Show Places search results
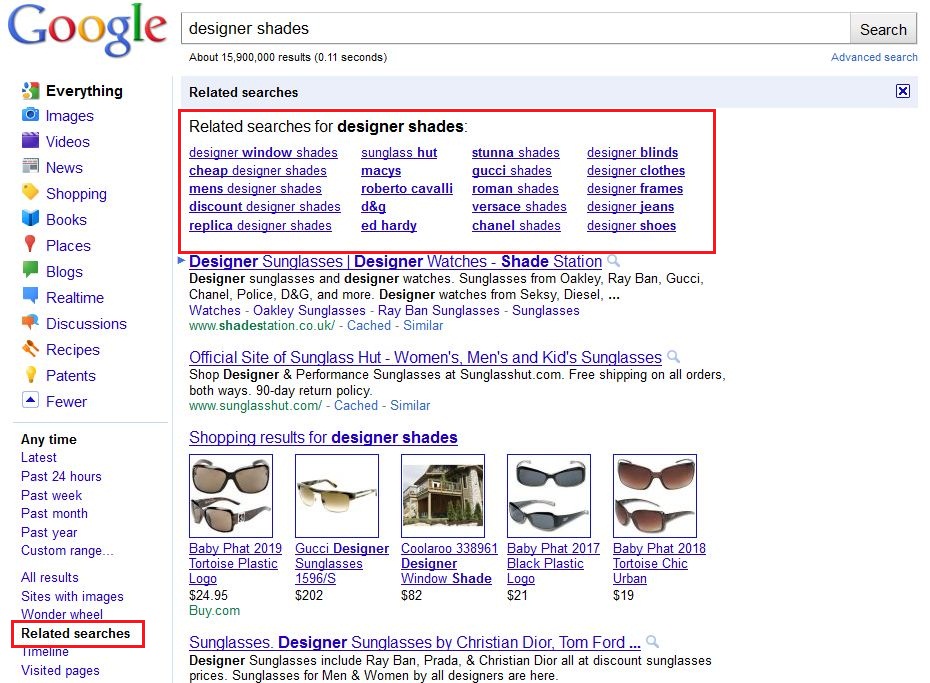Screen dimensions: 930x683 pos(68,246)
